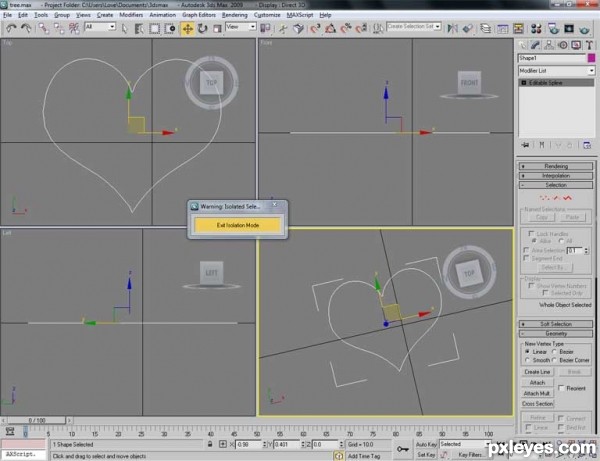The width and height of the screenshot is (600, 461).
Task: Open the Schematic View
Action: pyautogui.click(x=518, y=28)
